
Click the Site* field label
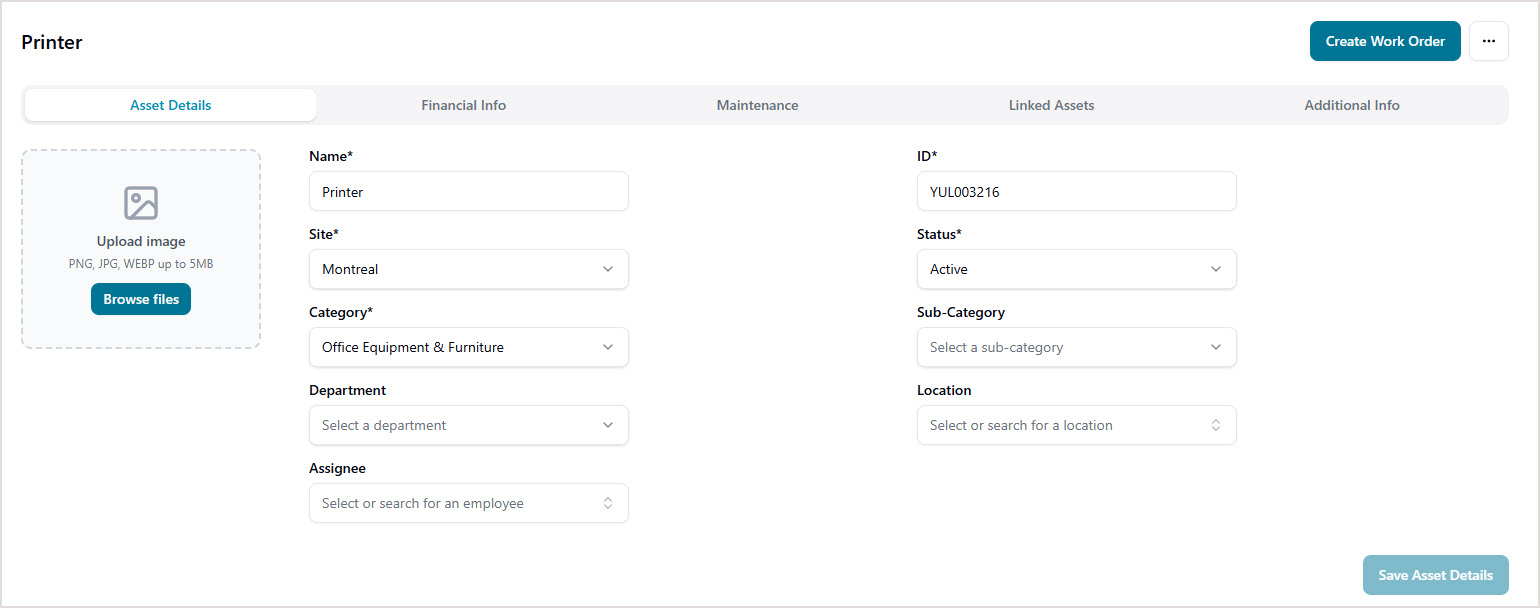click(324, 234)
